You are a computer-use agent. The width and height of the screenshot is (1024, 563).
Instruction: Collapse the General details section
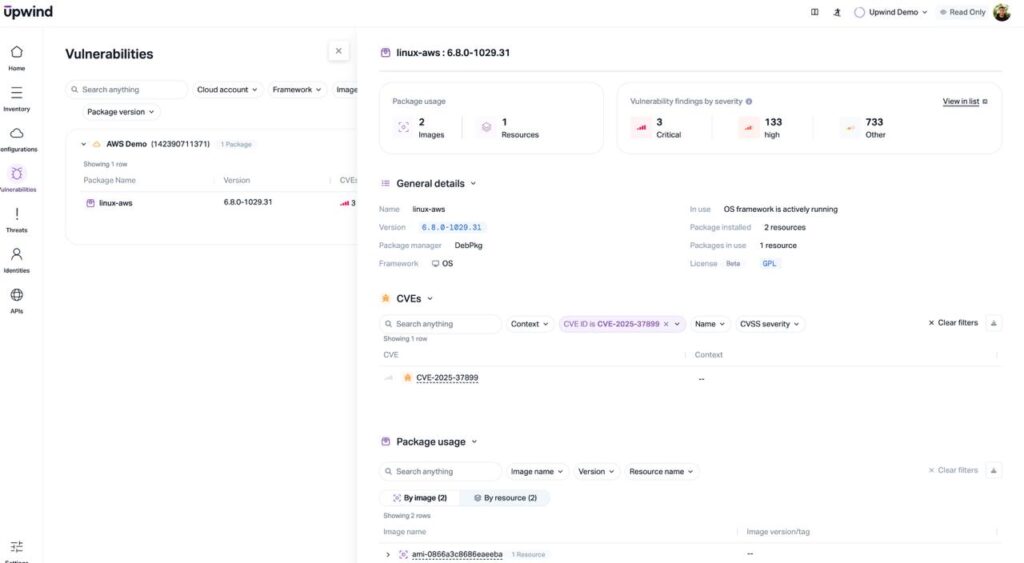click(473, 184)
